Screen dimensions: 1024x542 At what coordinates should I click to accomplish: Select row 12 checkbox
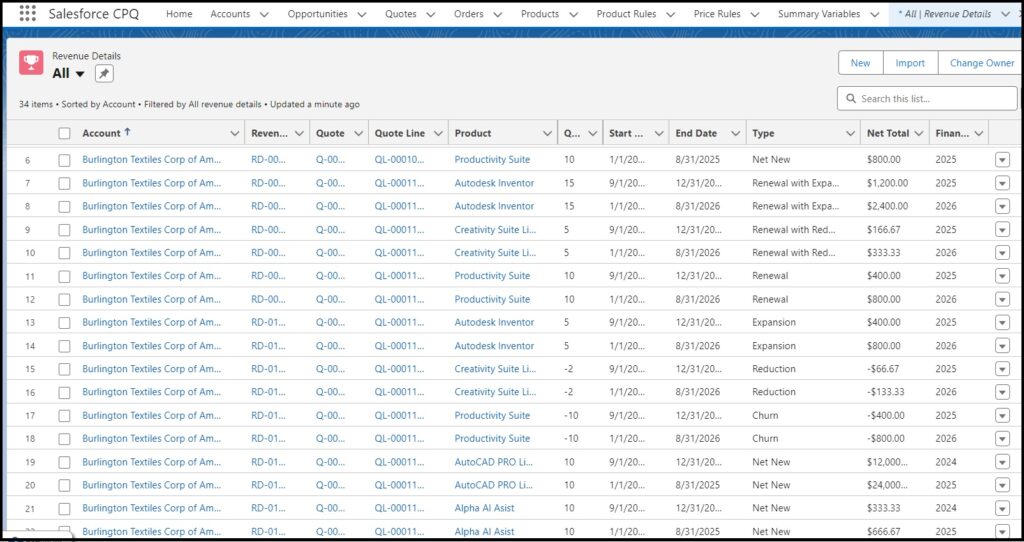click(64, 300)
